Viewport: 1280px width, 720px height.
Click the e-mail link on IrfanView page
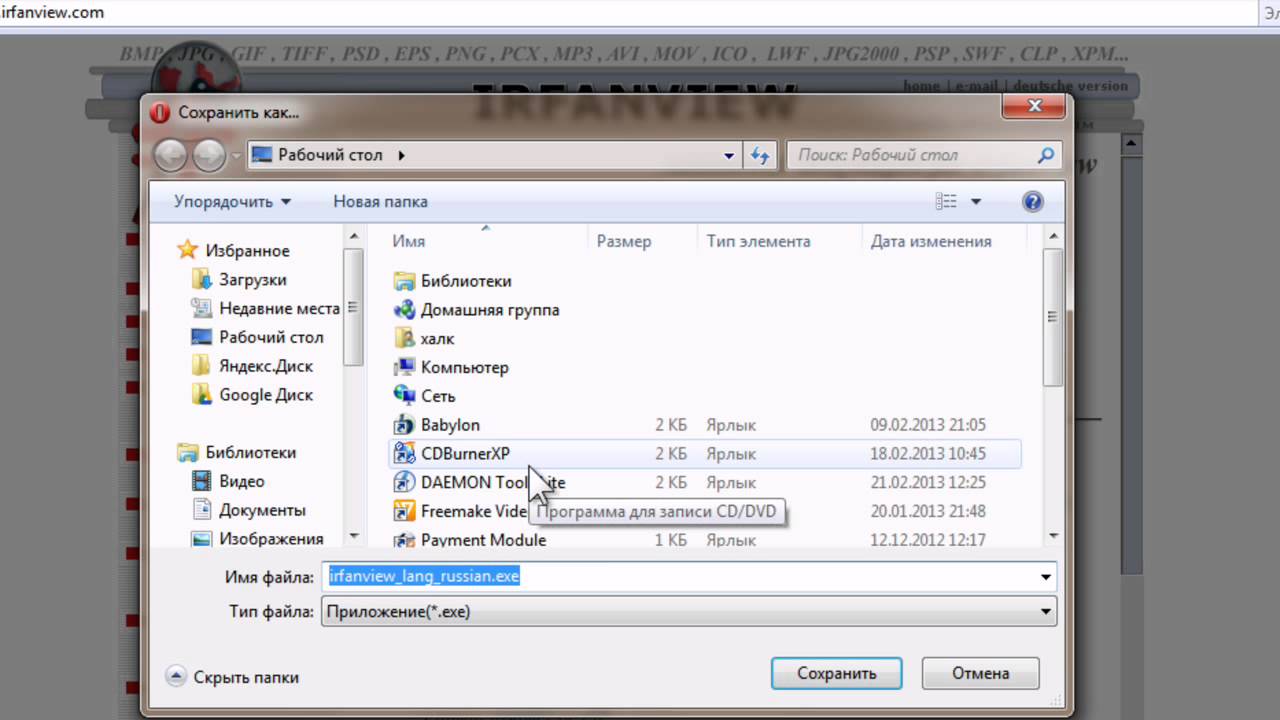click(x=978, y=86)
